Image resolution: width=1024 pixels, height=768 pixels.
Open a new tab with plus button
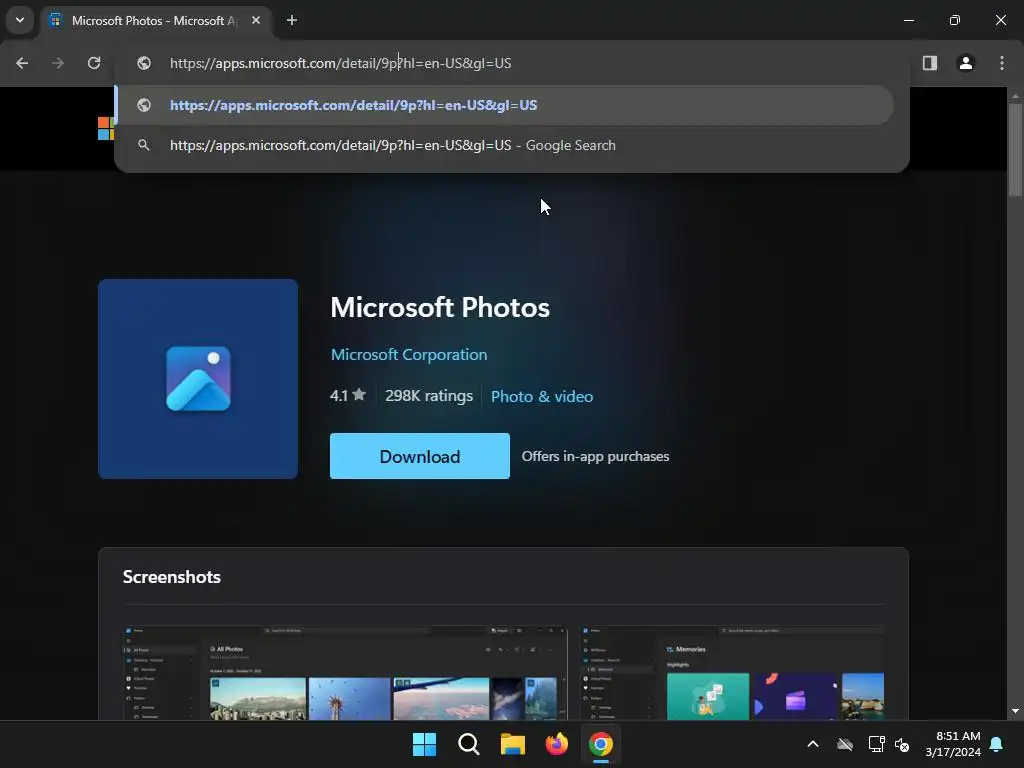point(292,21)
